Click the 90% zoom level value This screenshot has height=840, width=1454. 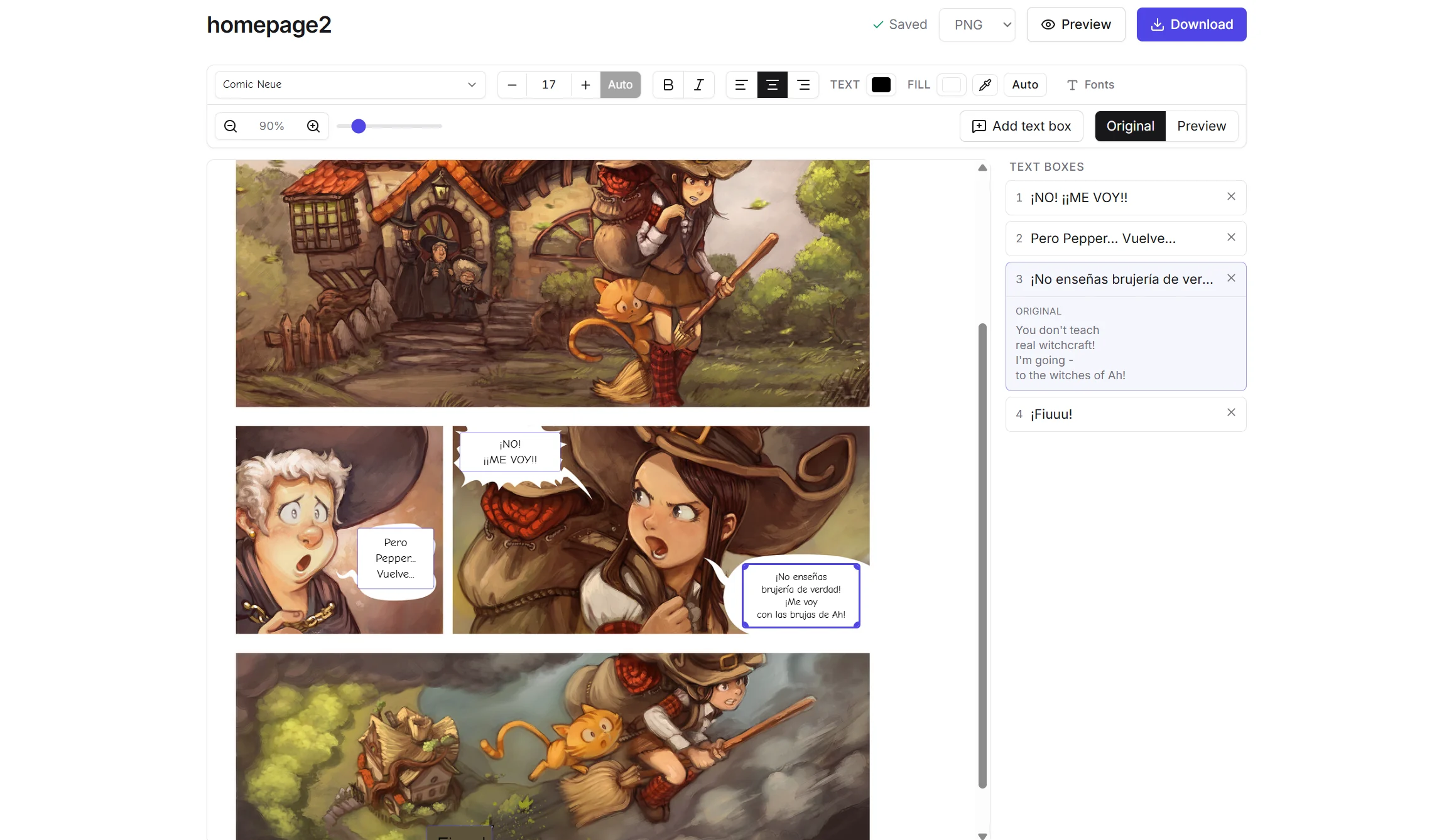click(271, 126)
